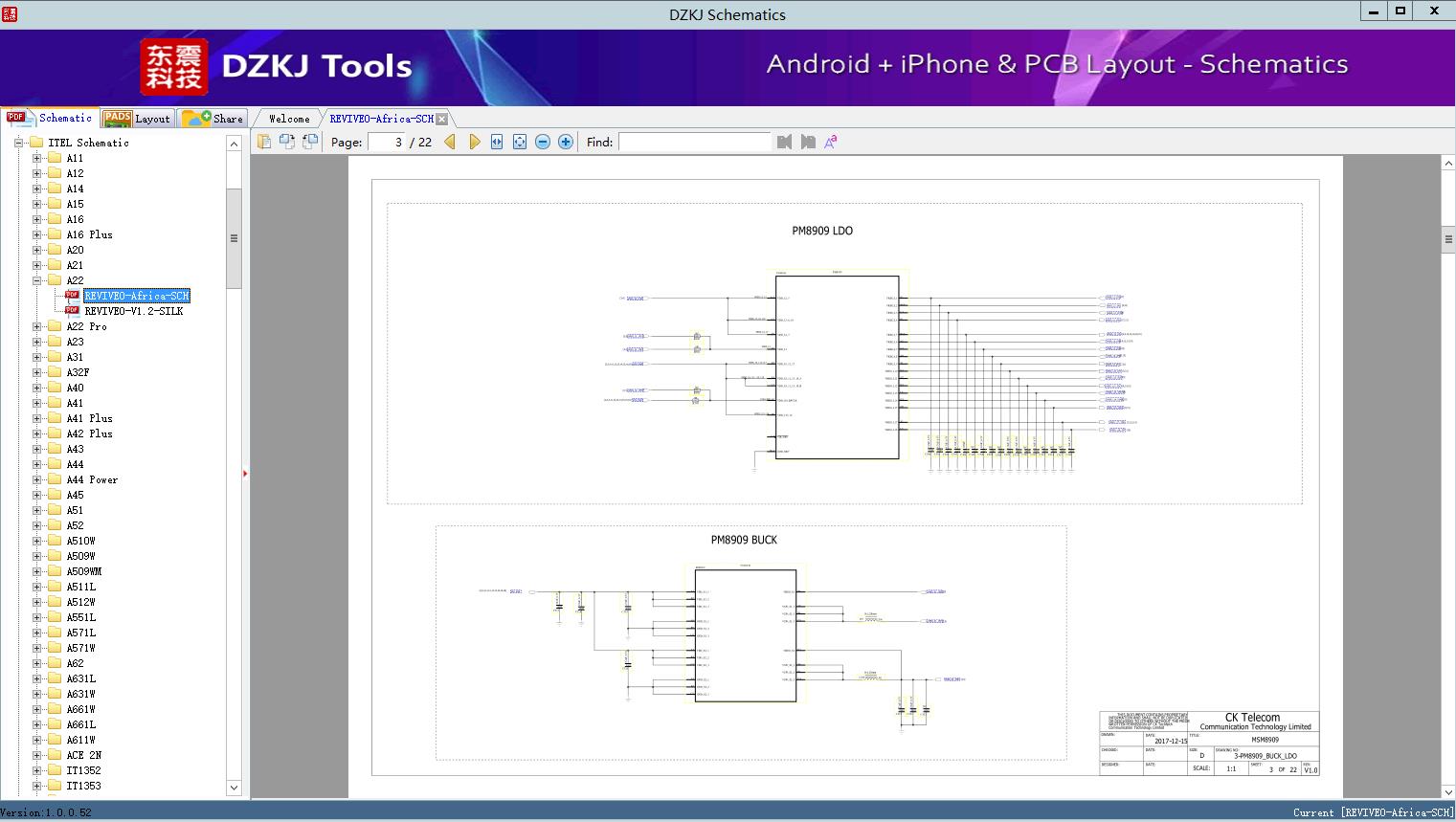Screen dimensions: 1456x822
Task: Click the page number field
Action: [386, 142]
